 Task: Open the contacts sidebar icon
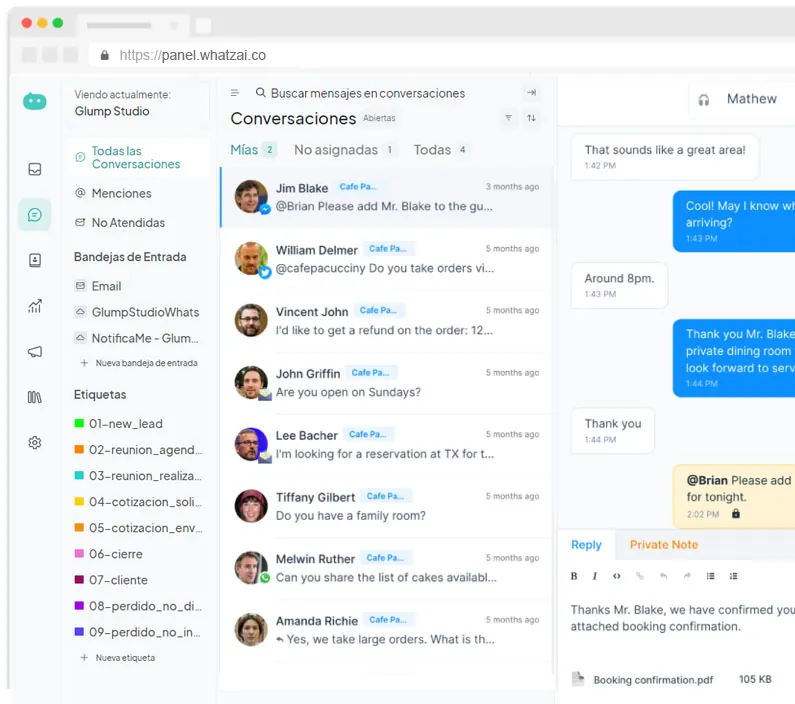(34, 261)
